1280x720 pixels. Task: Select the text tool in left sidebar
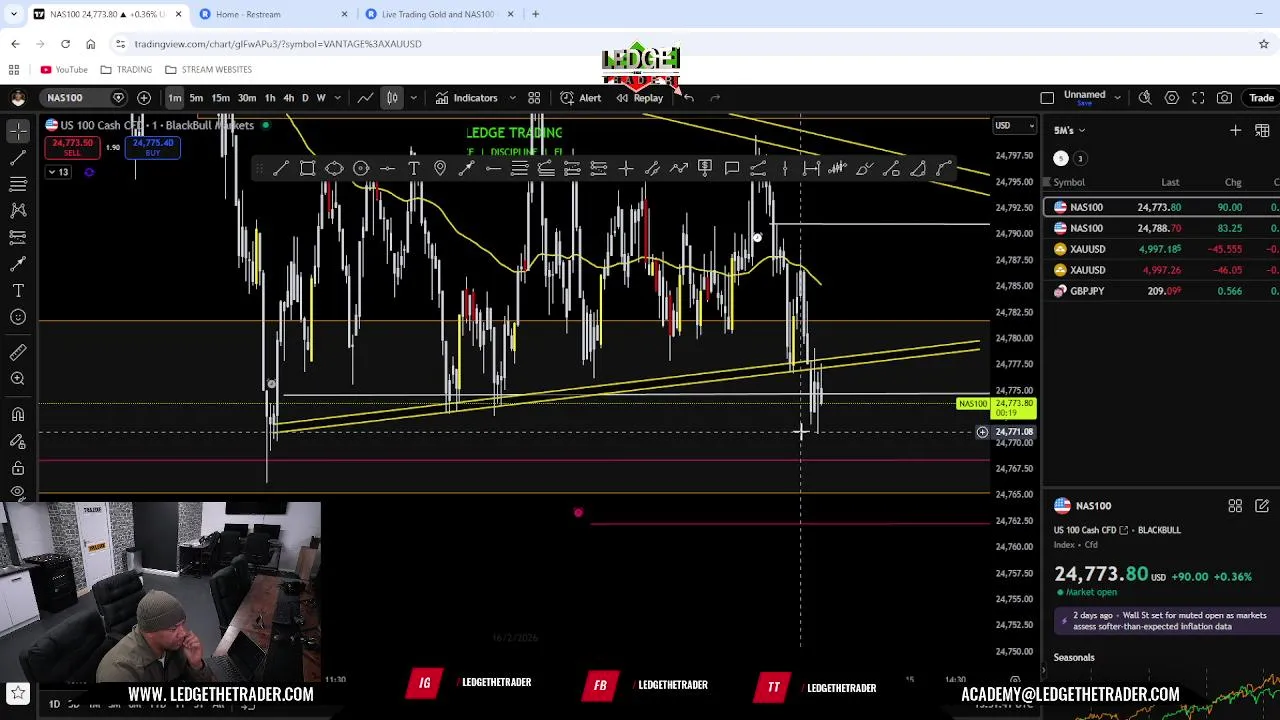tap(18, 291)
